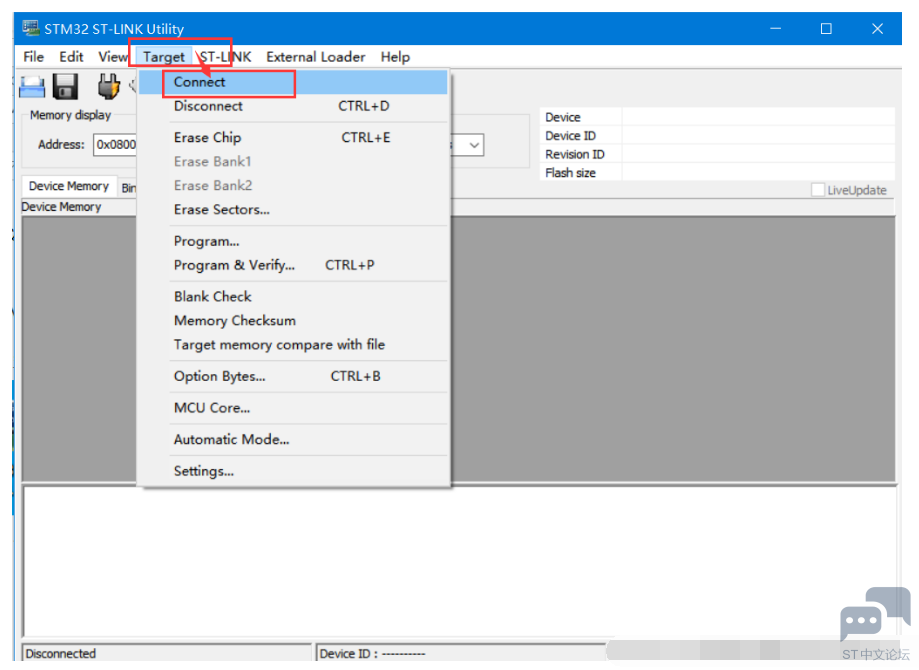919x670 pixels.
Task: Switch to the Device Memory tab
Action: point(69,186)
